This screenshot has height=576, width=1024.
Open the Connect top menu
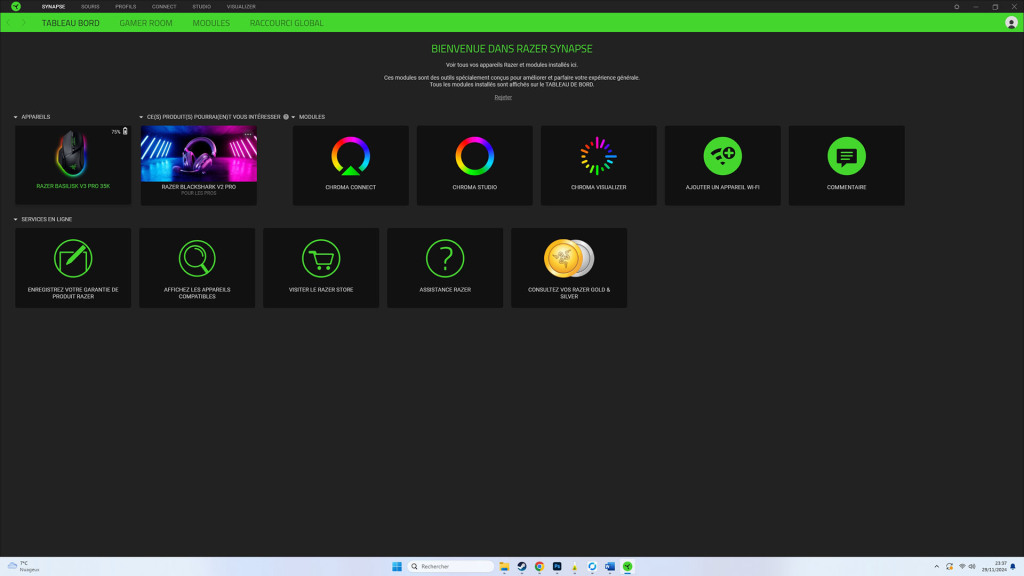(164, 7)
